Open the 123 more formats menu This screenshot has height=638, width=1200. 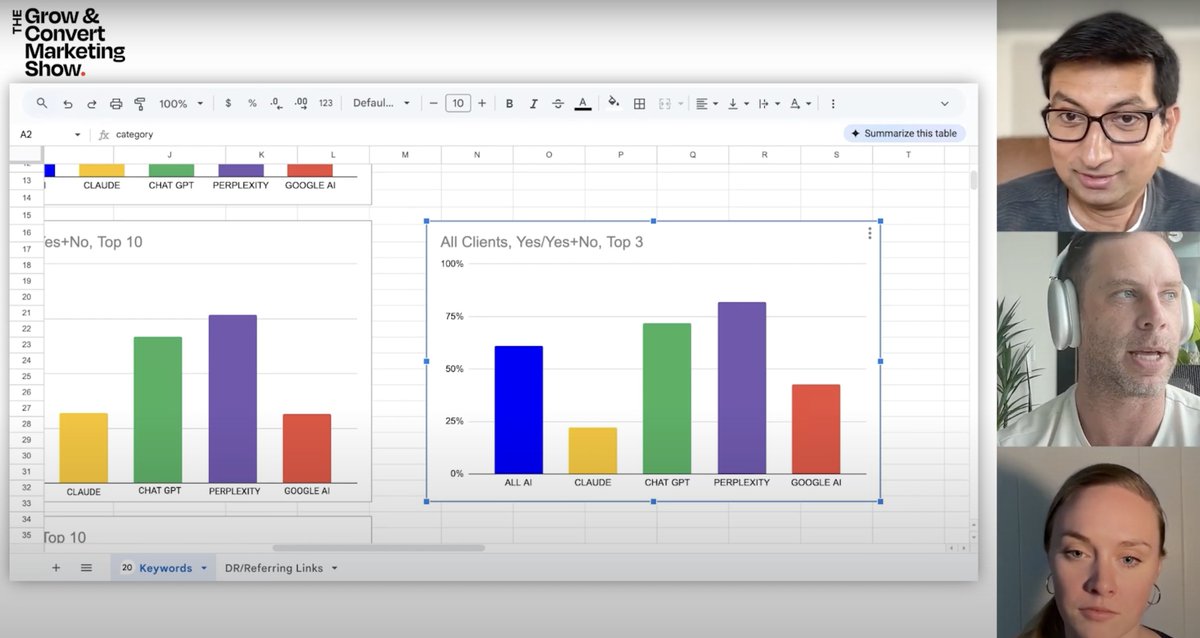[x=326, y=103]
